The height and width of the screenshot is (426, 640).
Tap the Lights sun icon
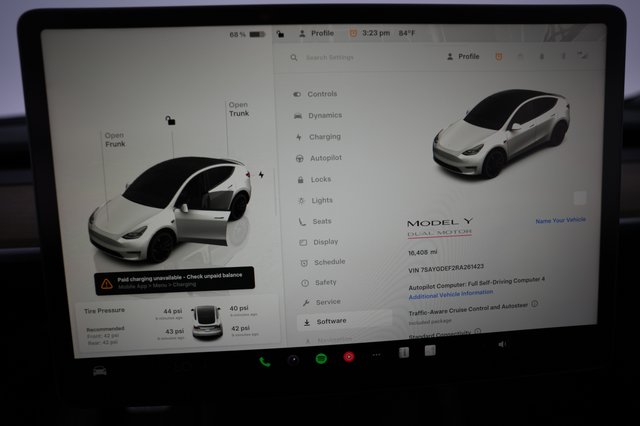301,201
